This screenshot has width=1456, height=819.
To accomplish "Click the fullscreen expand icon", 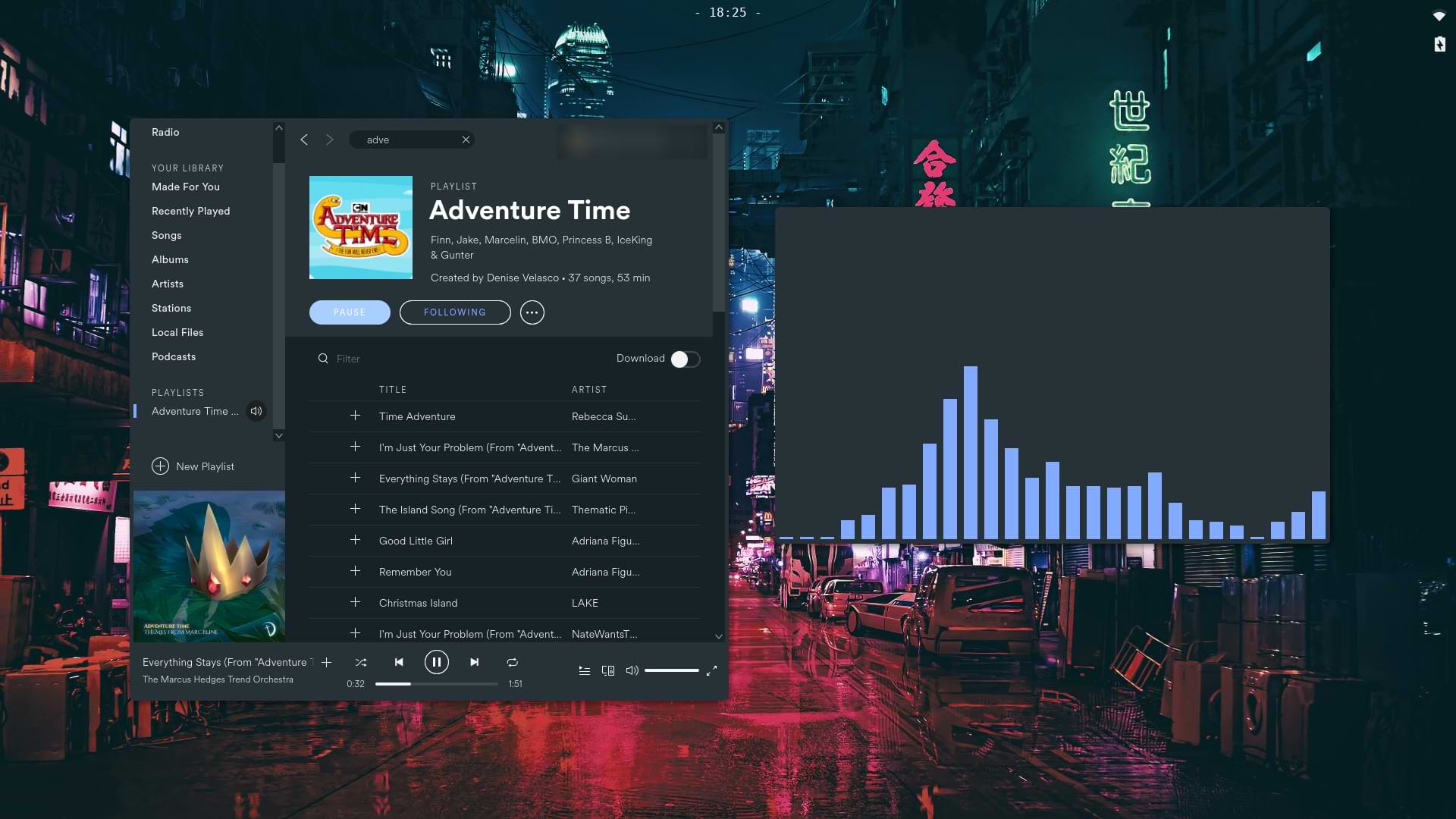I will [711, 670].
